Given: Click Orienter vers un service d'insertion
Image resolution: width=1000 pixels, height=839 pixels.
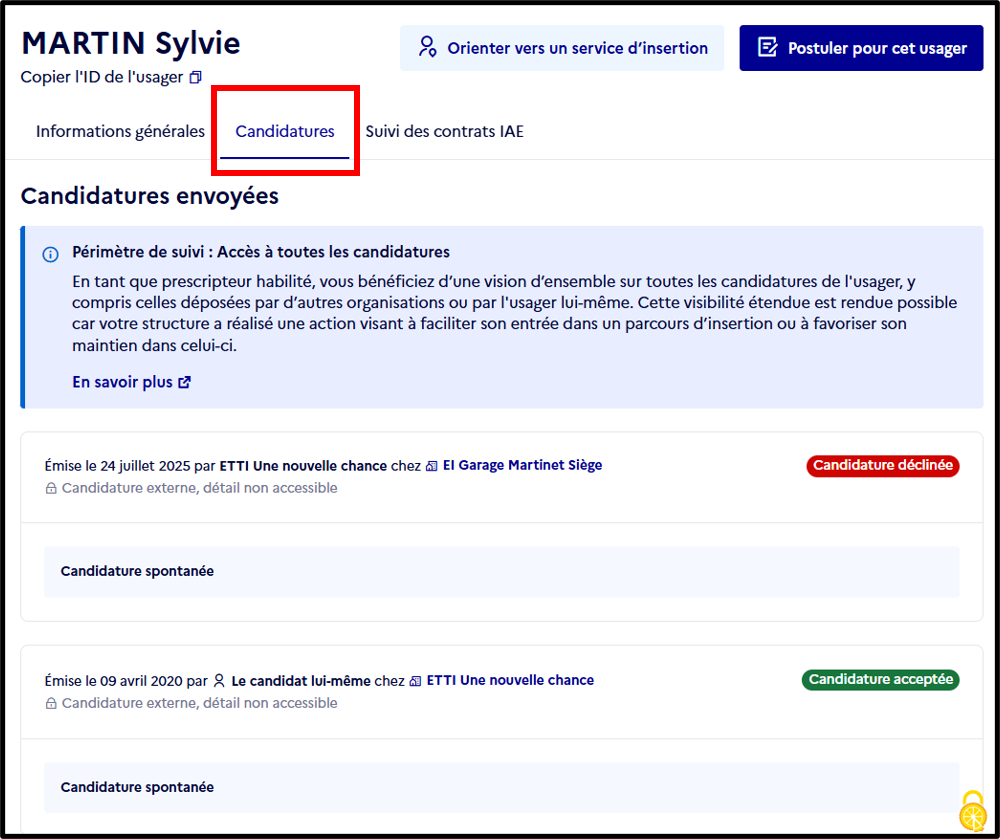Looking at the screenshot, I should (562, 48).
